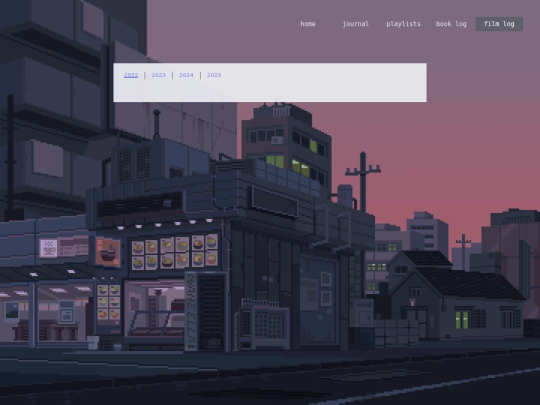Show the 2025 film list
The height and width of the screenshot is (405, 540).
click(x=214, y=75)
